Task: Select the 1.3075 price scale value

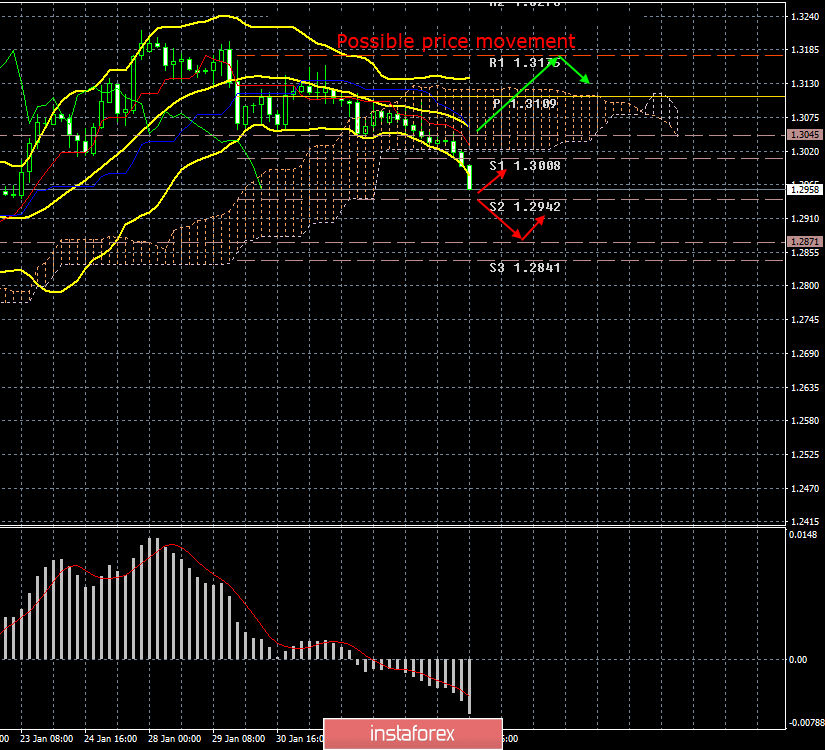Action: pyautogui.click(x=805, y=117)
